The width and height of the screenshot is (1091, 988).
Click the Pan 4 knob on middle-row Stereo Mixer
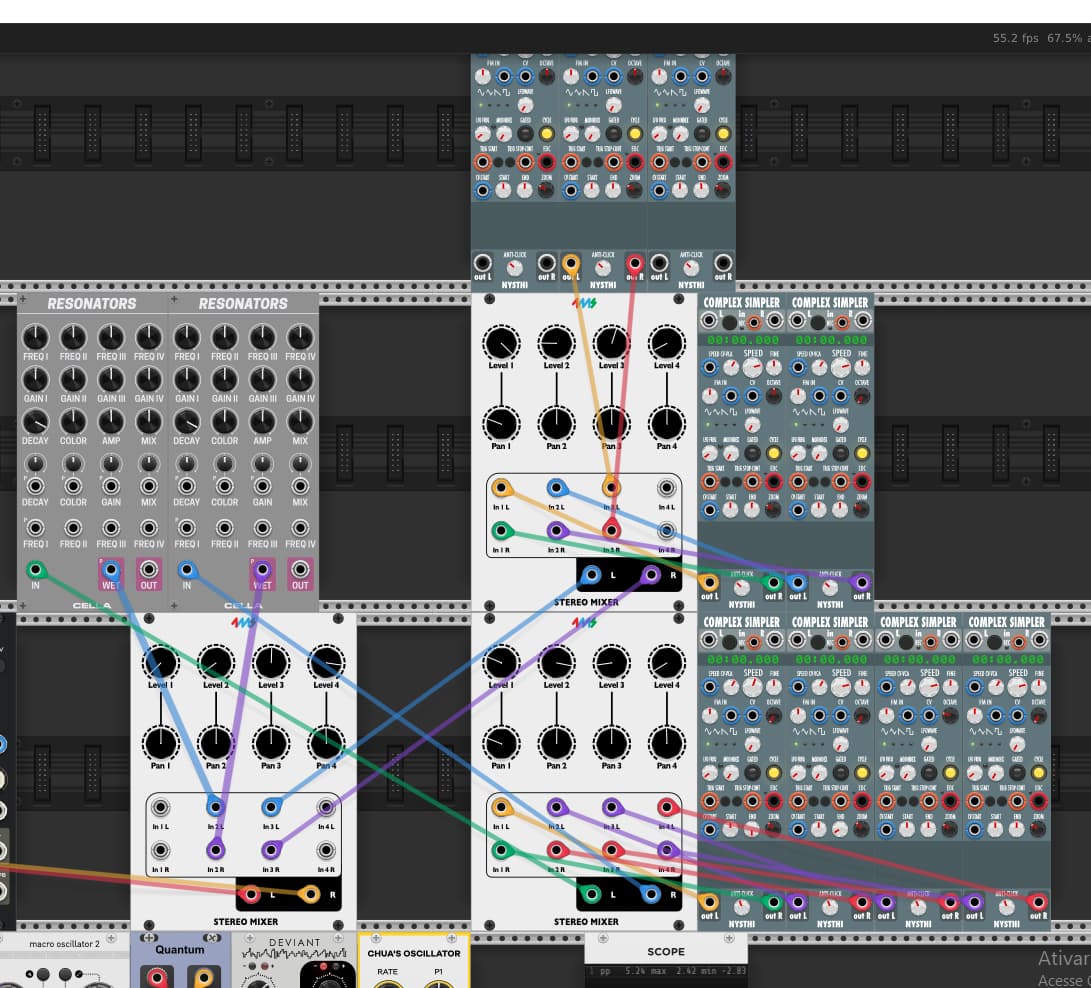[665, 422]
